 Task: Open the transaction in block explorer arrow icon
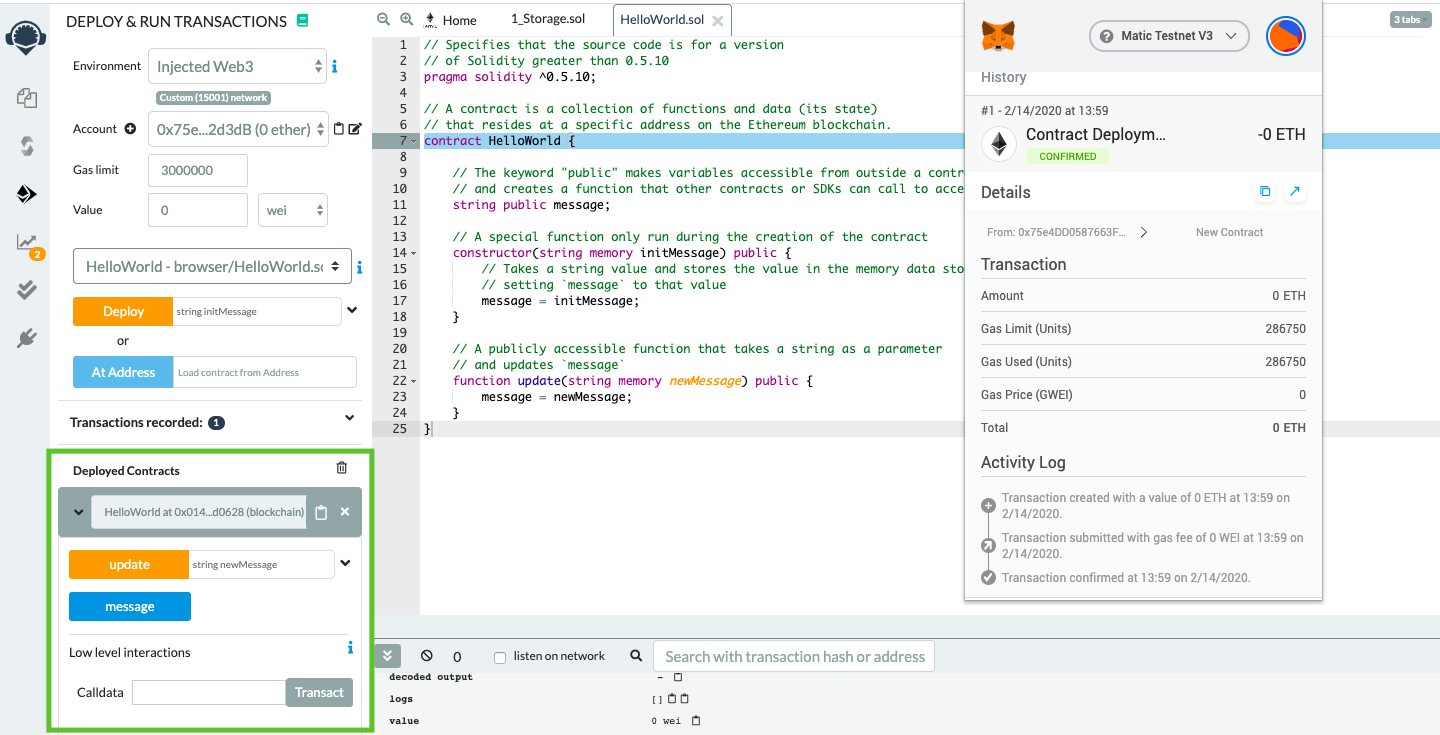[x=1295, y=191]
